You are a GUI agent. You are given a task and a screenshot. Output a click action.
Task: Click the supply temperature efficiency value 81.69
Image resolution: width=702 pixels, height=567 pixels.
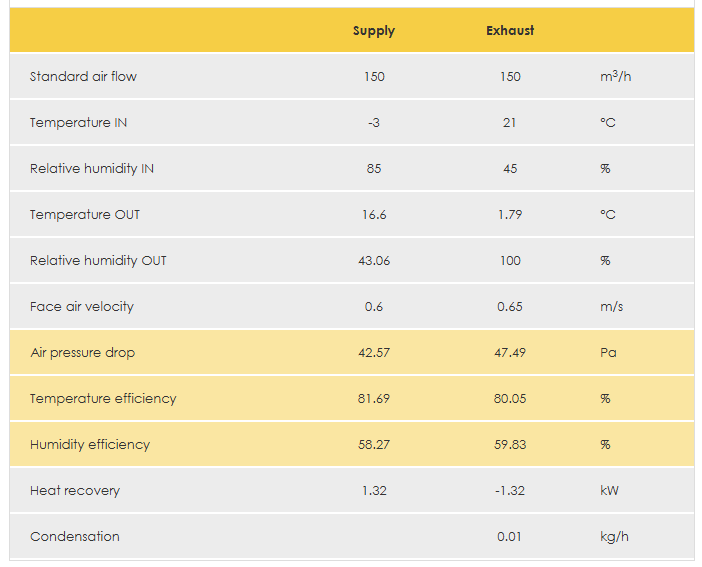click(374, 399)
